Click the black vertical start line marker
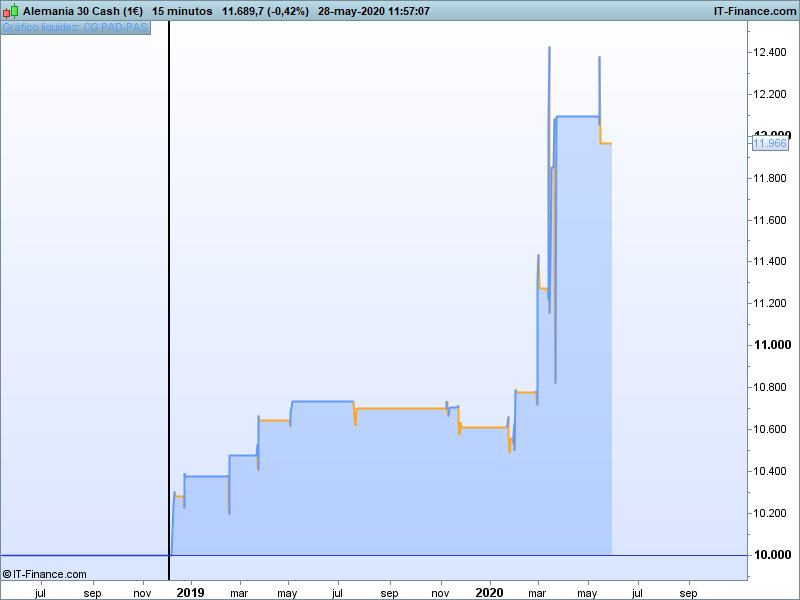Image resolution: width=800 pixels, height=600 pixels. tap(168, 300)
